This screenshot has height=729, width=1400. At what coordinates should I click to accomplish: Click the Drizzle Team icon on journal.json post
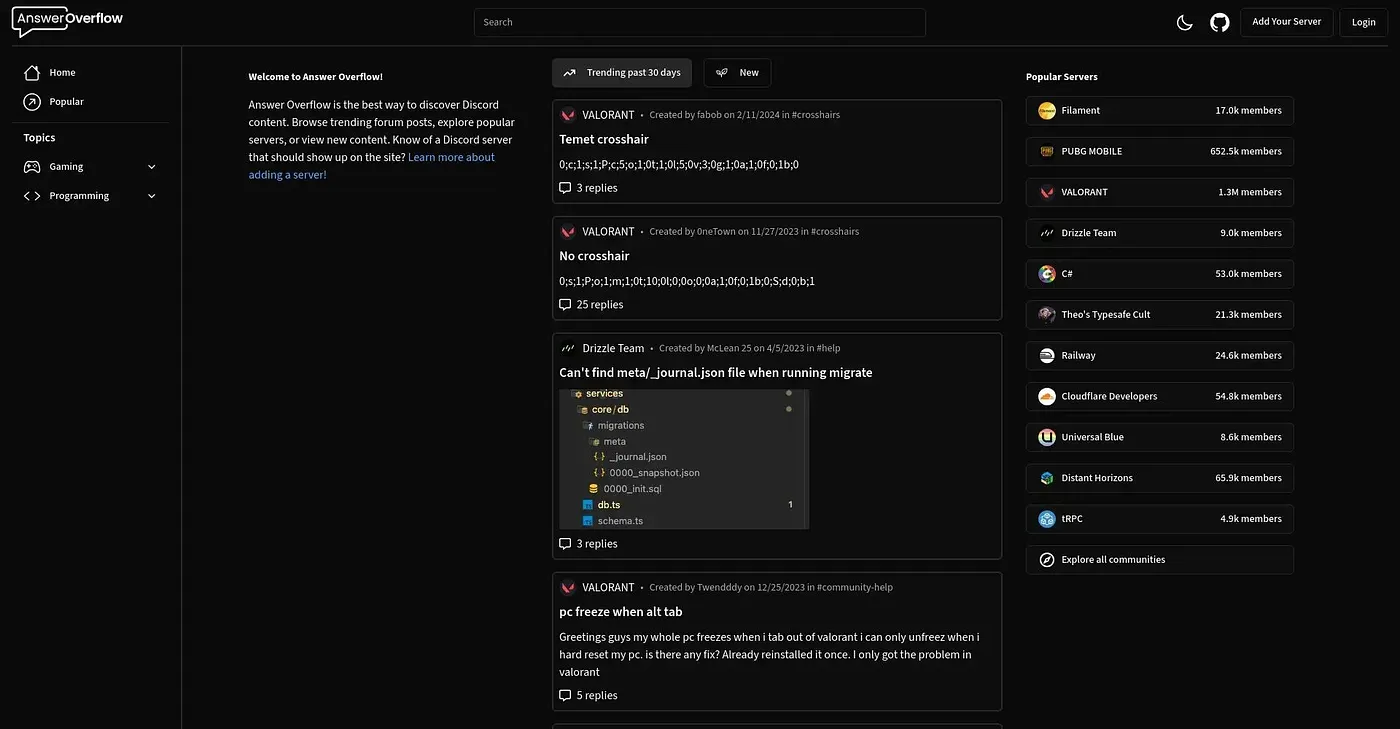(568, 348)
